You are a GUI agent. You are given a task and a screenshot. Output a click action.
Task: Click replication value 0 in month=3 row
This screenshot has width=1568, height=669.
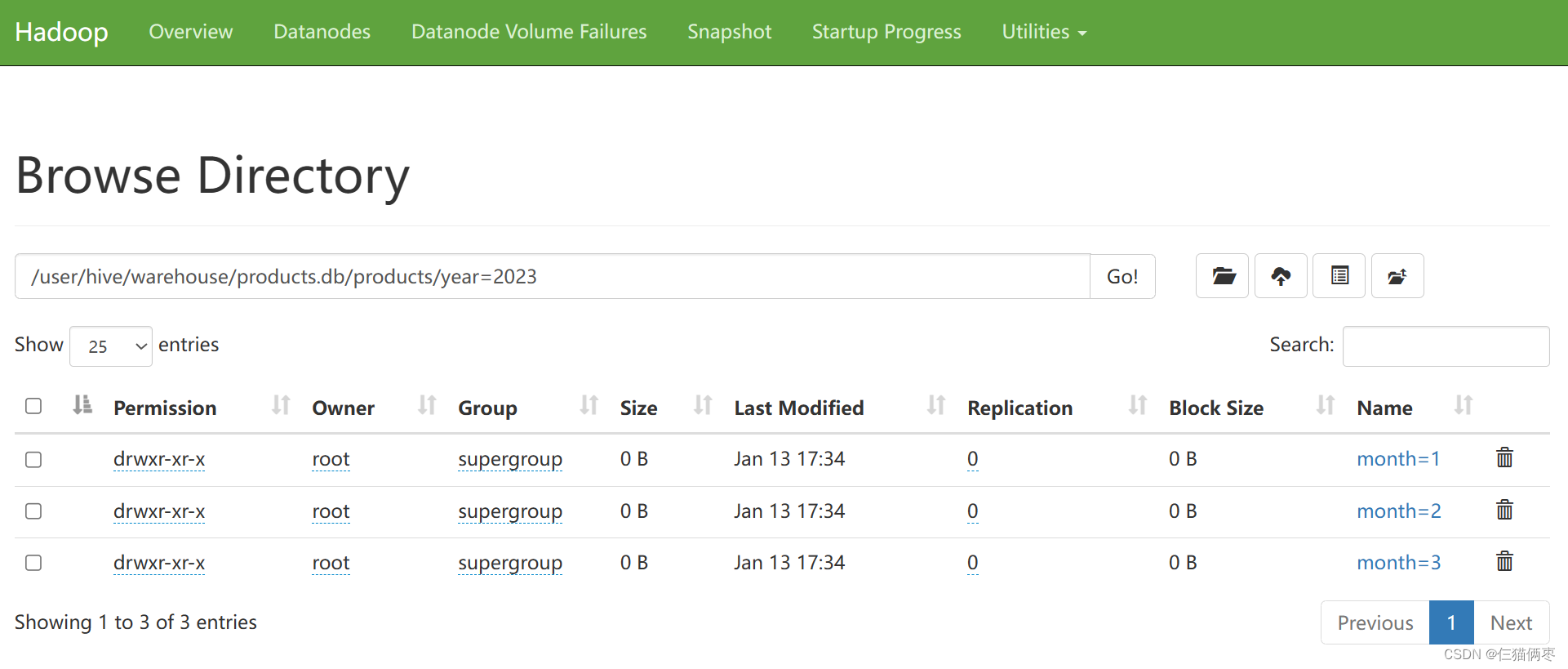(972, 563)
